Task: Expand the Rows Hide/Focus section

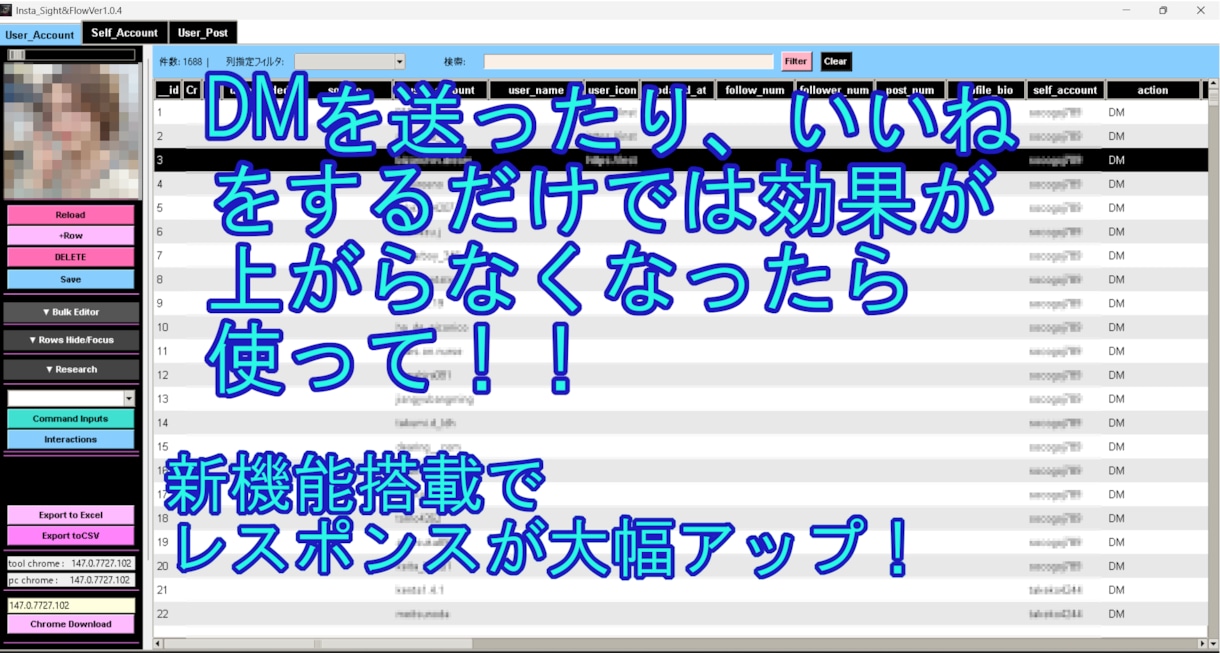Action: pyautogui.click(x=70, y=340)
